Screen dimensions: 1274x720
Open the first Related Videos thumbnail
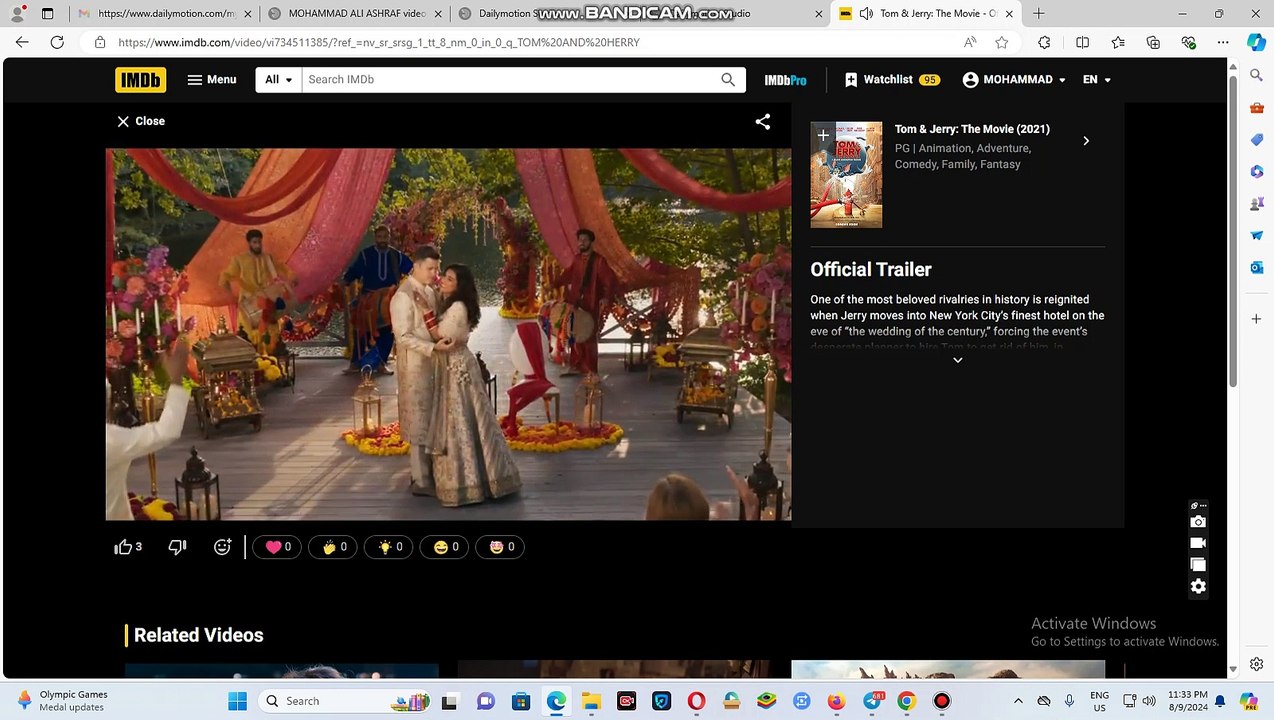[282, 670]
